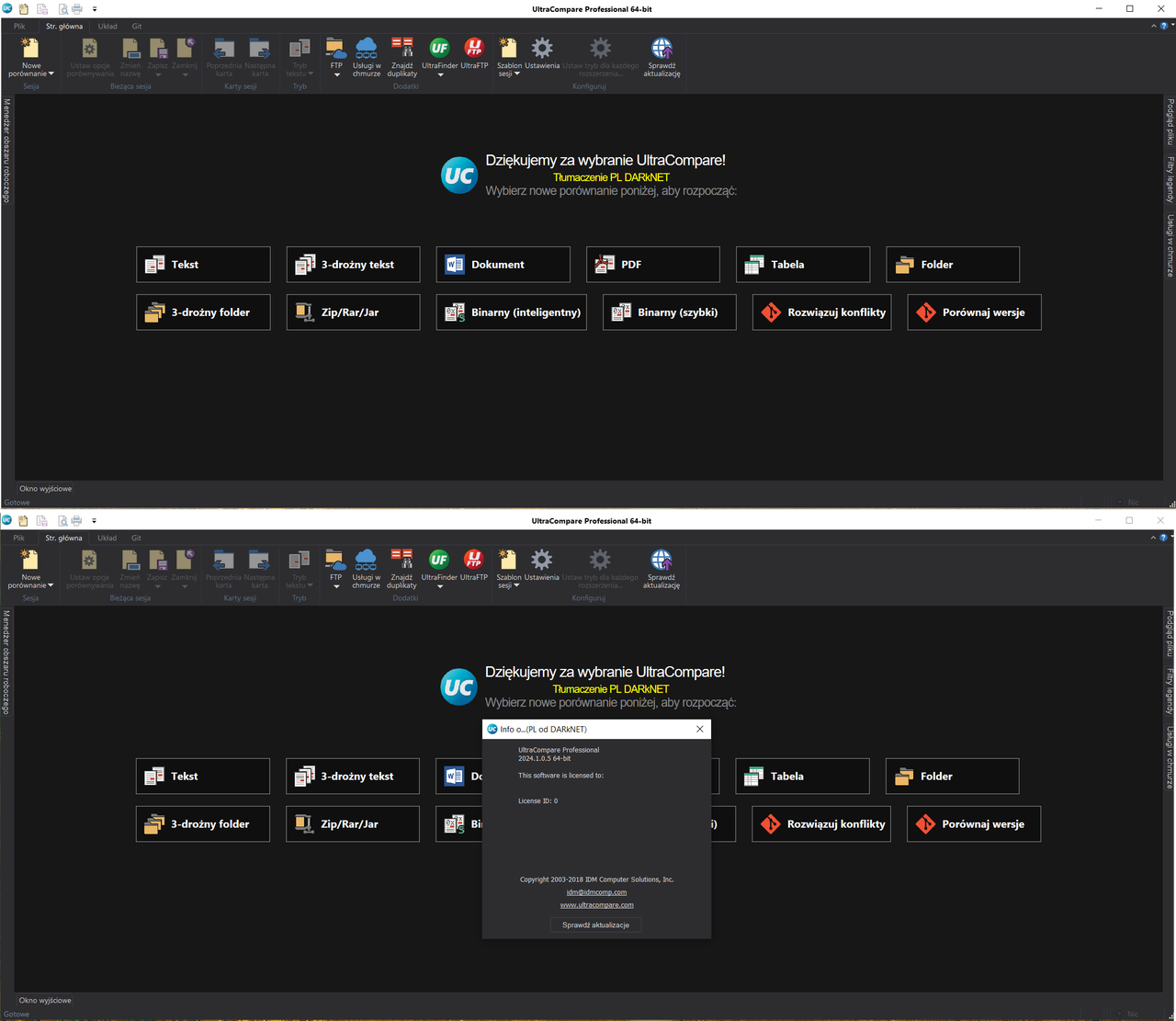Start Dokument comparison in upper window

[x=503, y=265]
